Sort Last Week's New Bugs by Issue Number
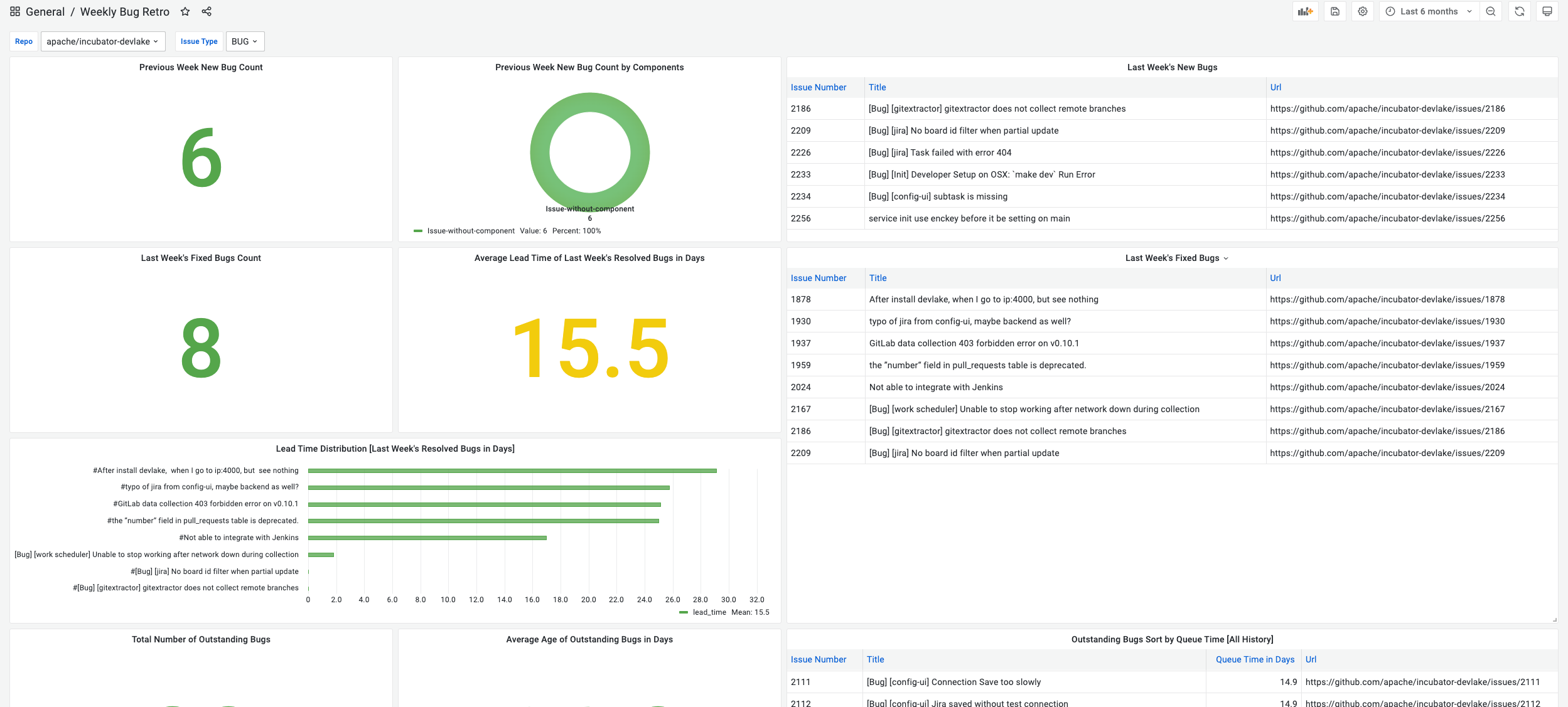 coord(818,87)
